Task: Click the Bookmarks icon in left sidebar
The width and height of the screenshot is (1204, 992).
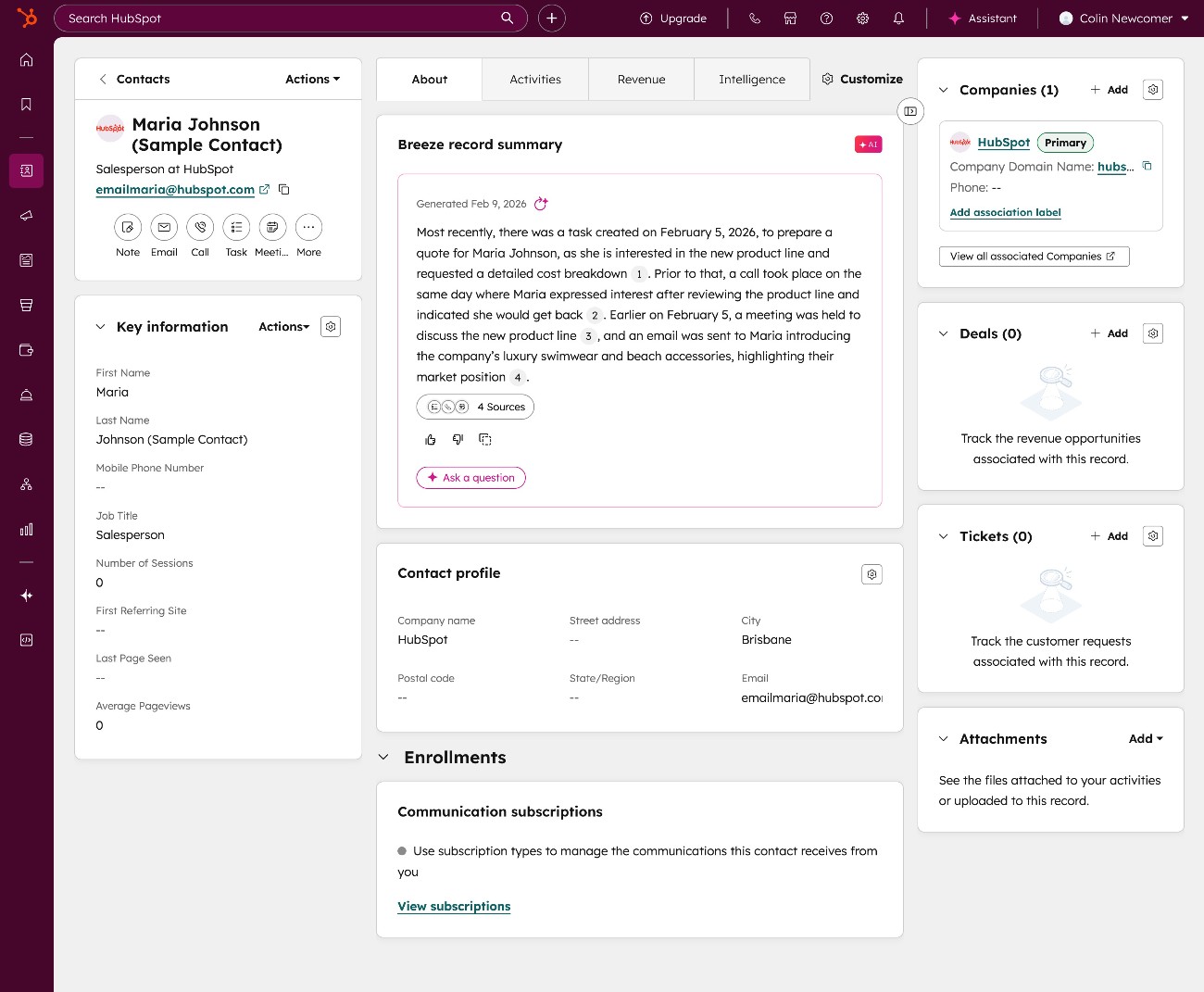Action: pyautogui.click(x=26, y=104)
